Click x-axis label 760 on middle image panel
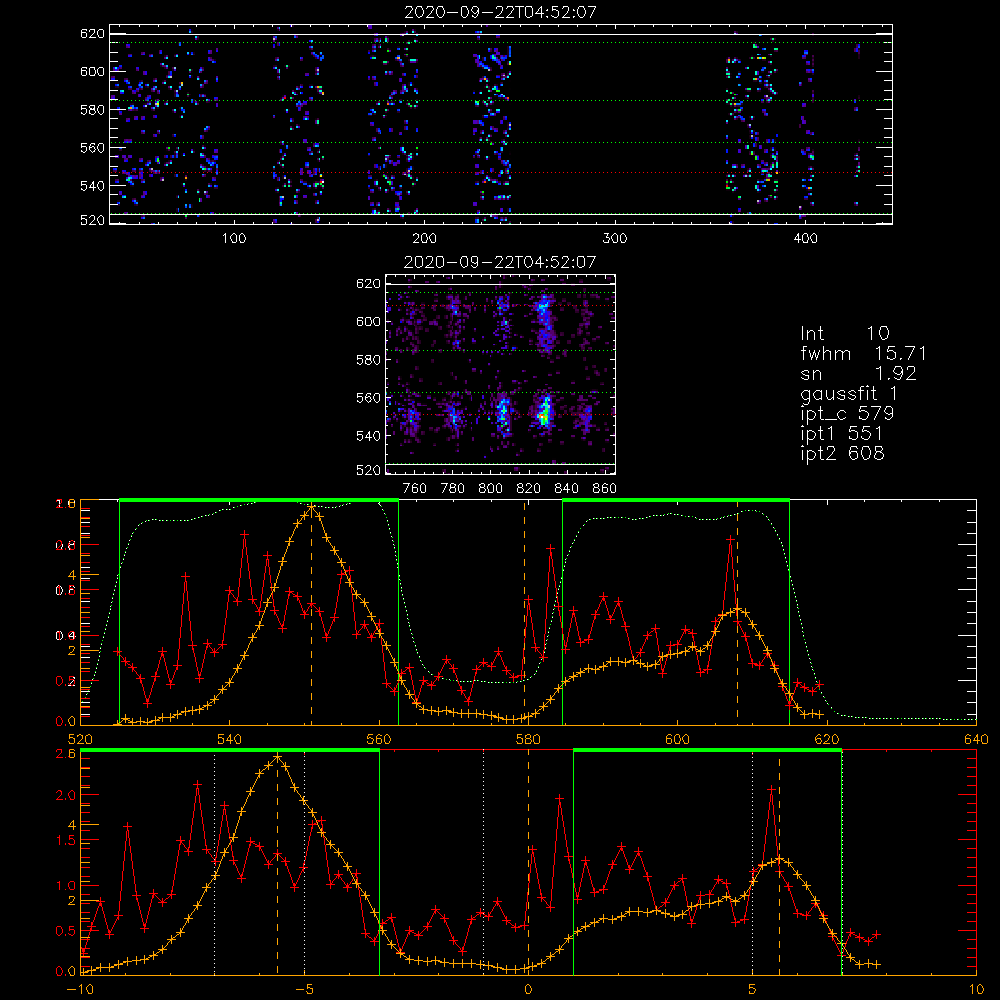Viewport: 1000px width, 1000px height. (x=415, y=489)
